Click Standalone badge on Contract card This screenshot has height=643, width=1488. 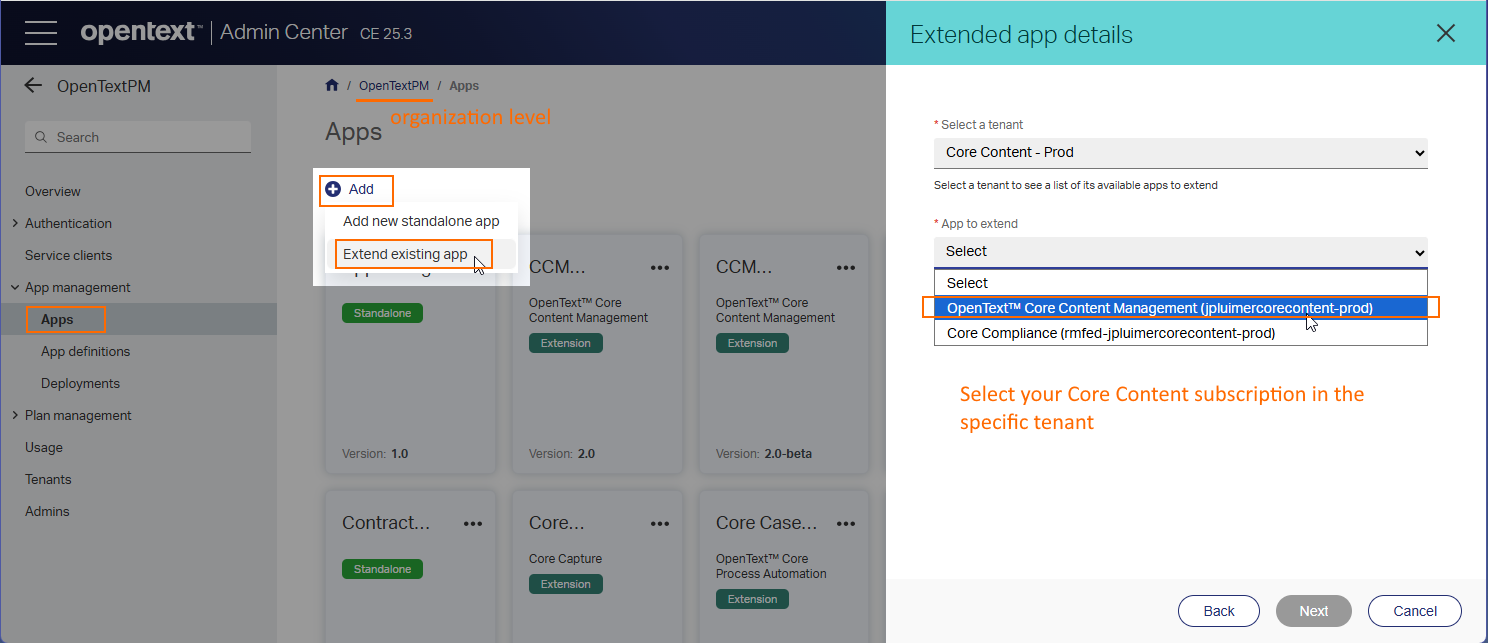(x=382, y=569)
